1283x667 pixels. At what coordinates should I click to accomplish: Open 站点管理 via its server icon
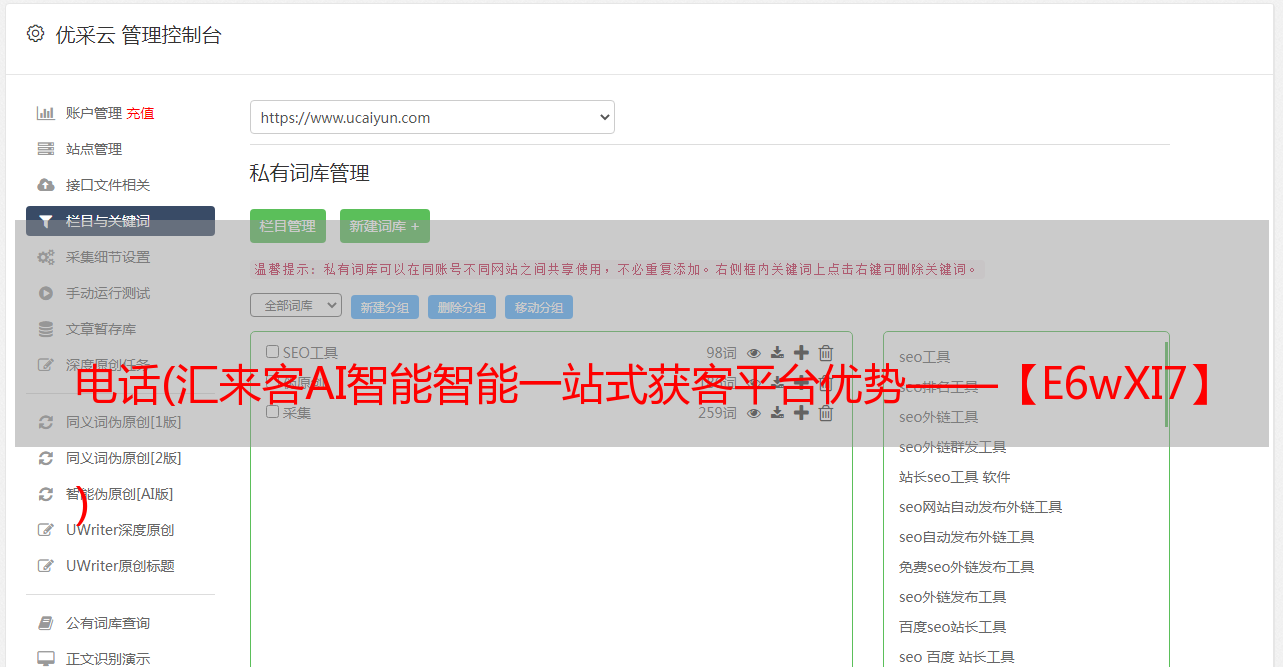[x=46, y=149]
